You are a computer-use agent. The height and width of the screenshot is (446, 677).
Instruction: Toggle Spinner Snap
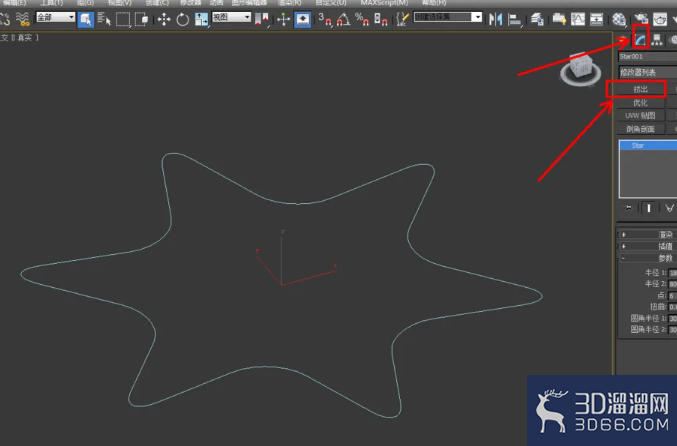tap(380, 19)
